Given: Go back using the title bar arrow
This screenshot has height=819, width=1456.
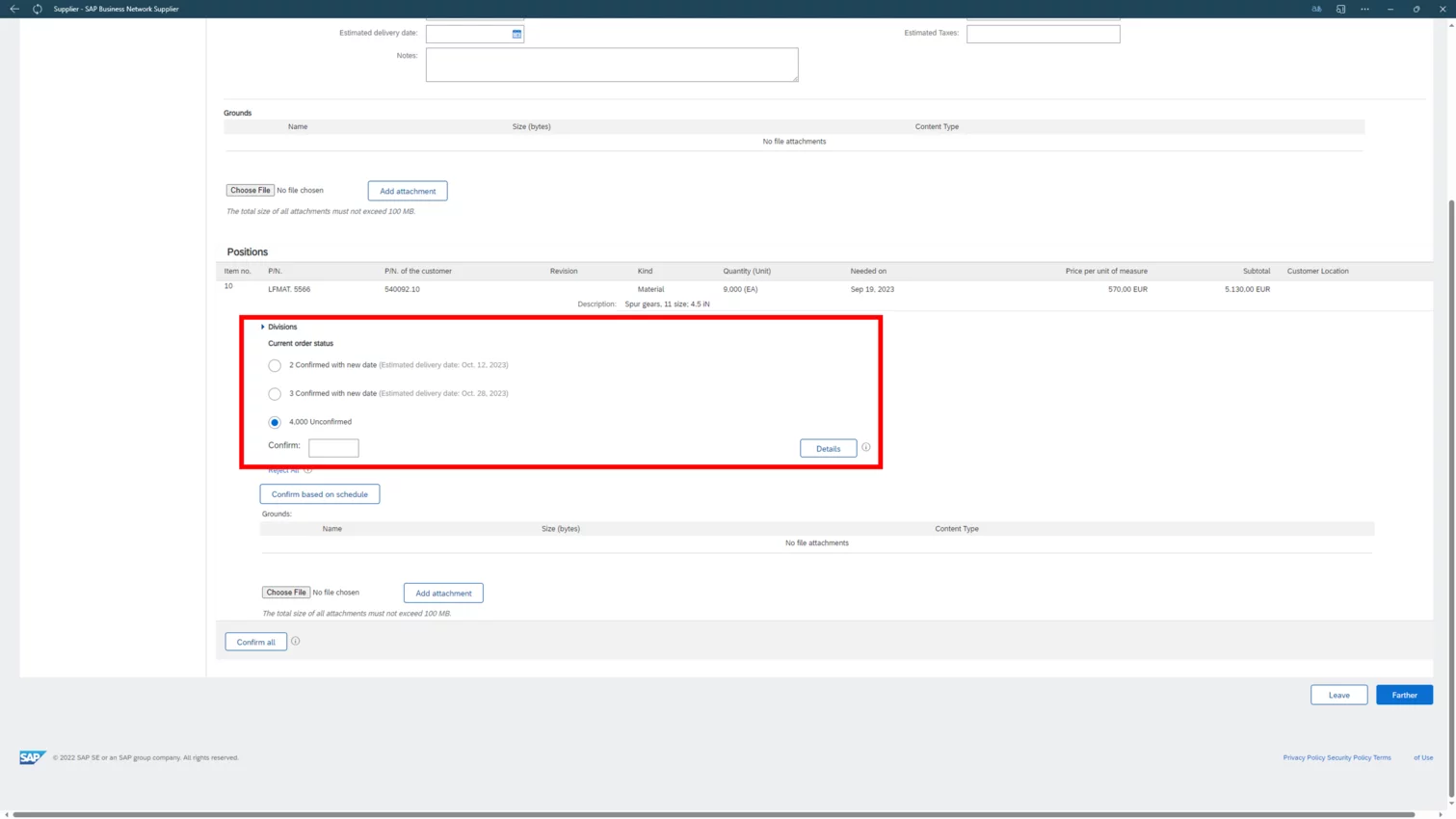Looking at the screenshot, I should click(x=14, y=9).
